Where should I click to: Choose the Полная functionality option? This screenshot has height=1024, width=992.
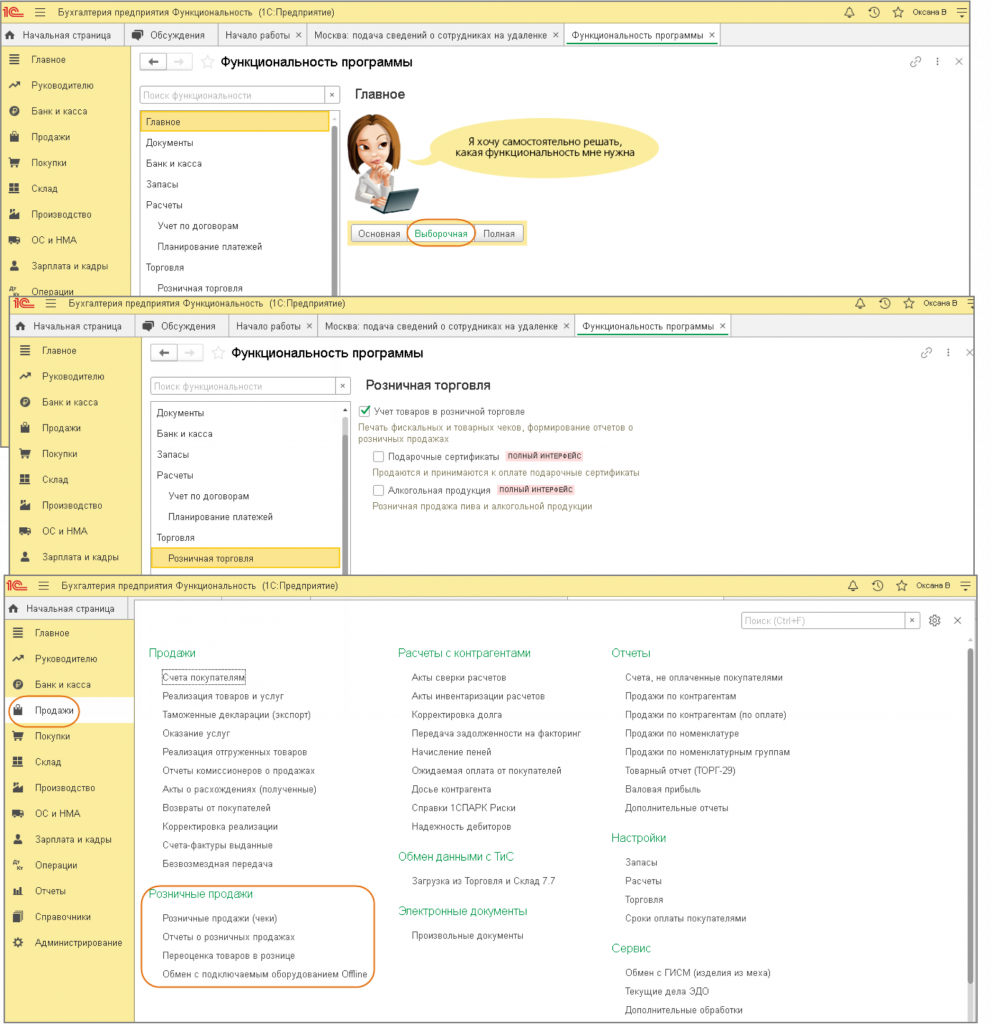click(498, 234)
